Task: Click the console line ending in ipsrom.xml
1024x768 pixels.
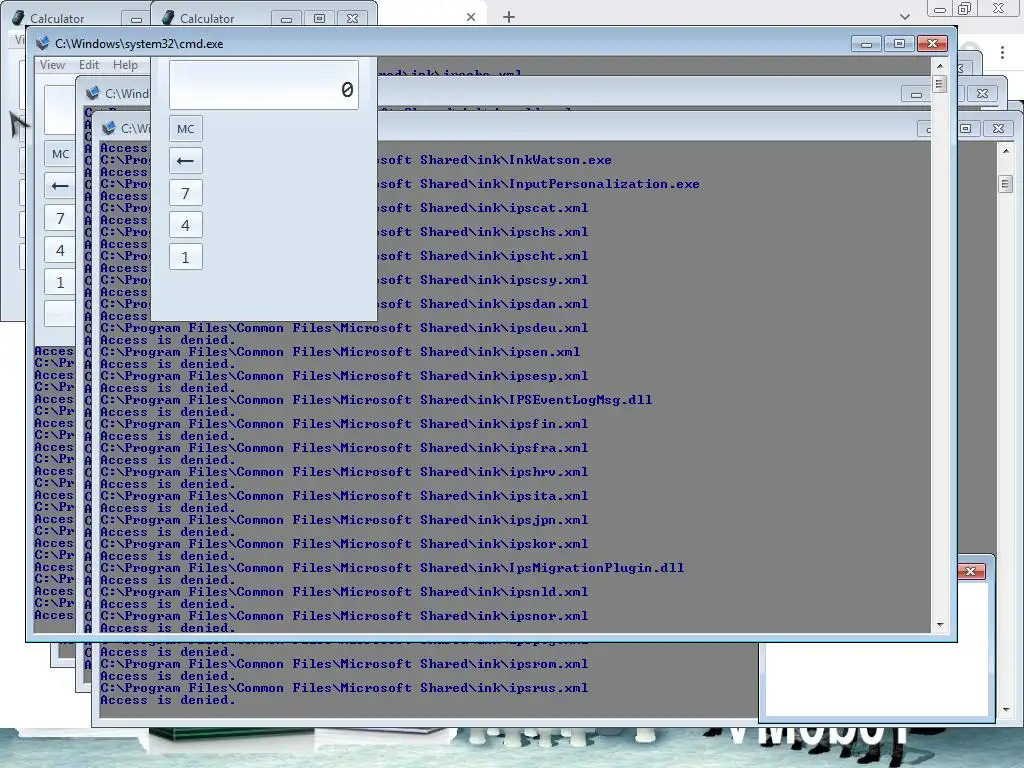Action: pyautogui.click(x=344, y=664)
